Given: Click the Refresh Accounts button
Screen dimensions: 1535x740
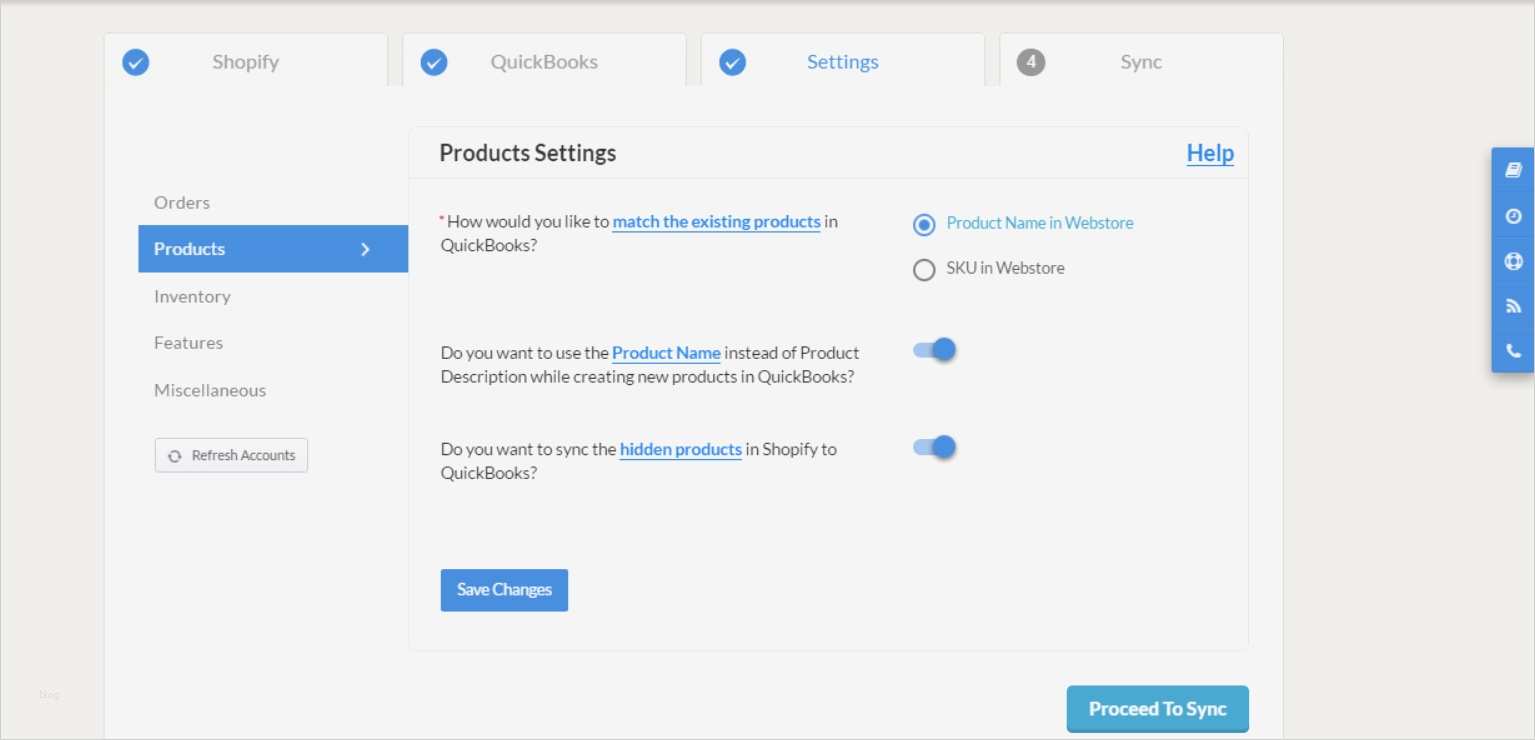Looking at the screenshot, I should tap(231, 455).
